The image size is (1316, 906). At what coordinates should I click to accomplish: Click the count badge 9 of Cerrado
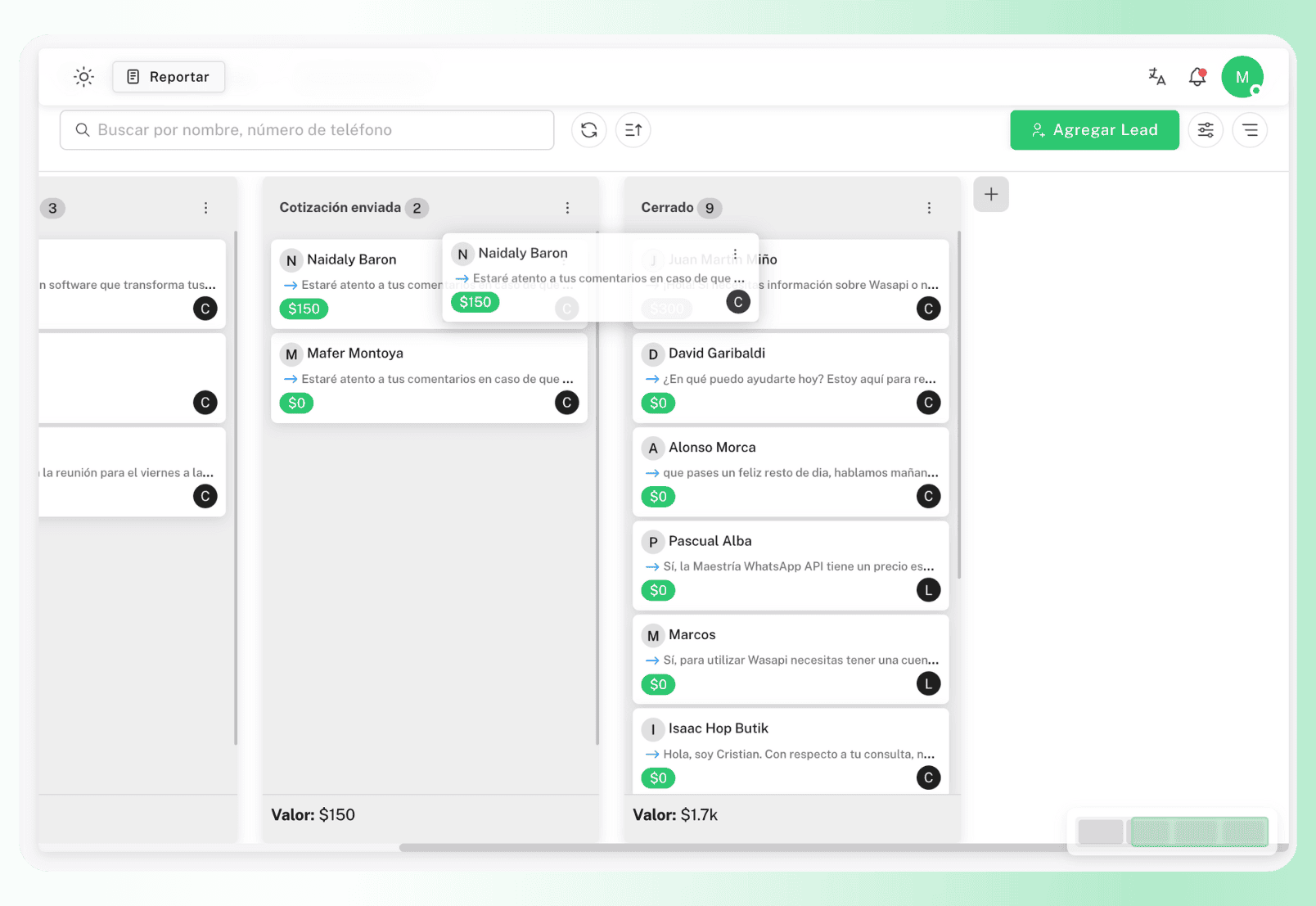710,208
